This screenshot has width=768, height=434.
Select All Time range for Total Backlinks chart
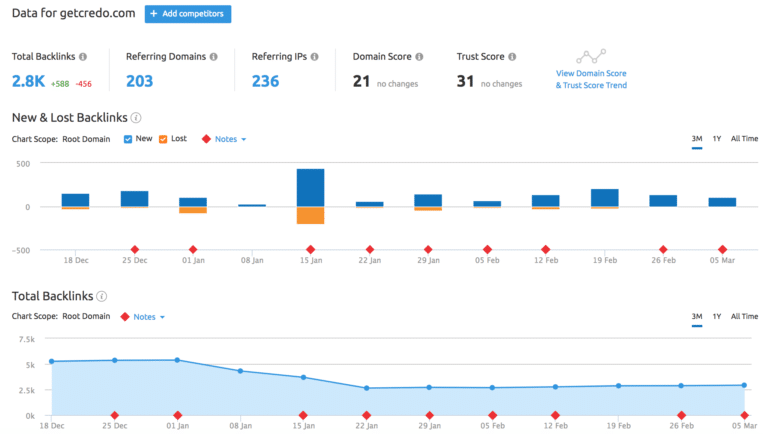tap(744, 316)
